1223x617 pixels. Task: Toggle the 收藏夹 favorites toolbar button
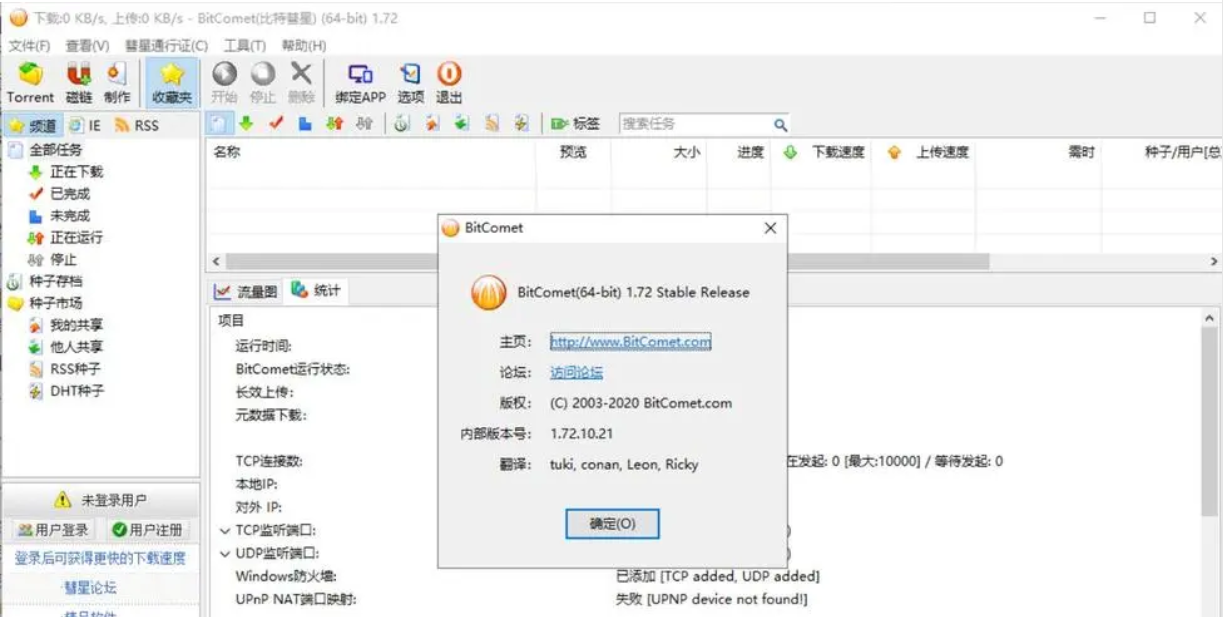(172, 82)
